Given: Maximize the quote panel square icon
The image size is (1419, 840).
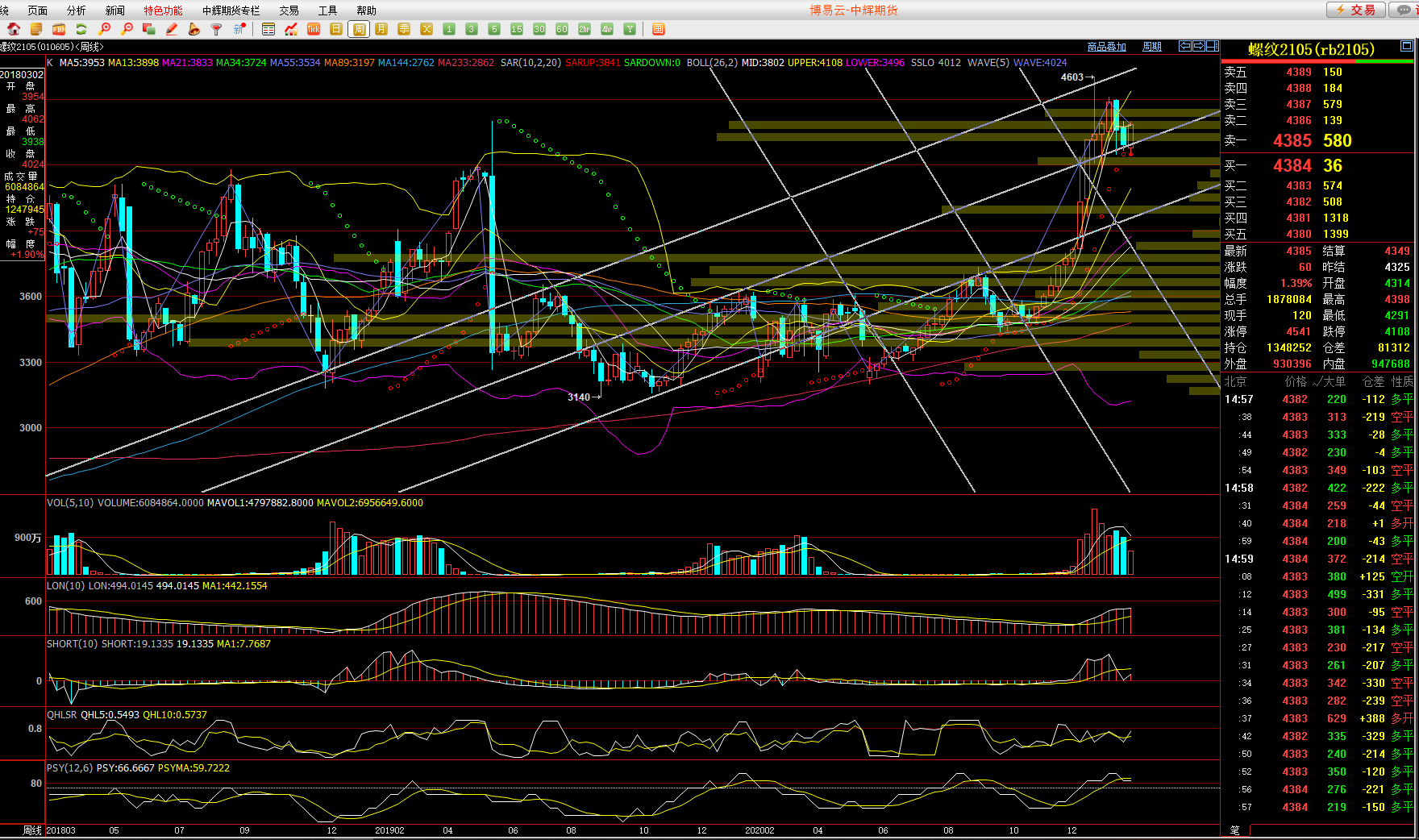Looking at the screenshot, I should (1408, 46).
